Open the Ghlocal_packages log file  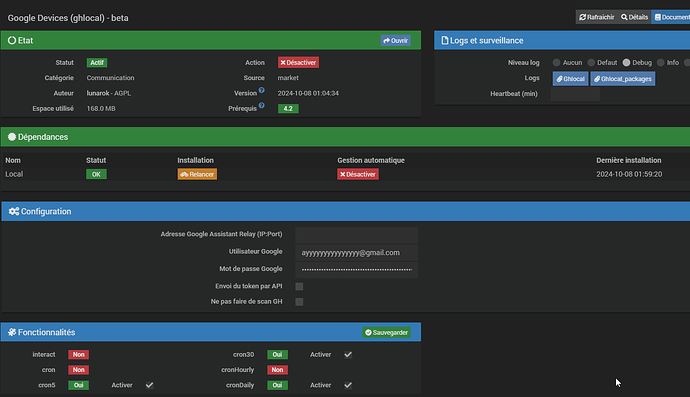pyautogui.click(x=623, y=79)
